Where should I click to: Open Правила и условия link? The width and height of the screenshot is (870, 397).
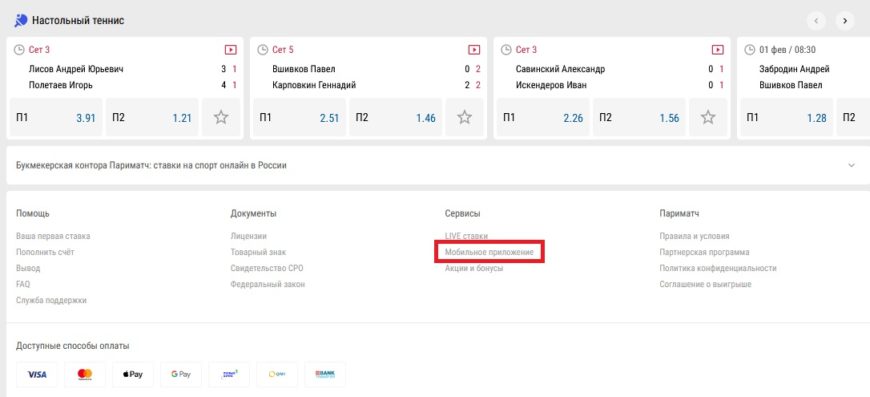point(695,236)
